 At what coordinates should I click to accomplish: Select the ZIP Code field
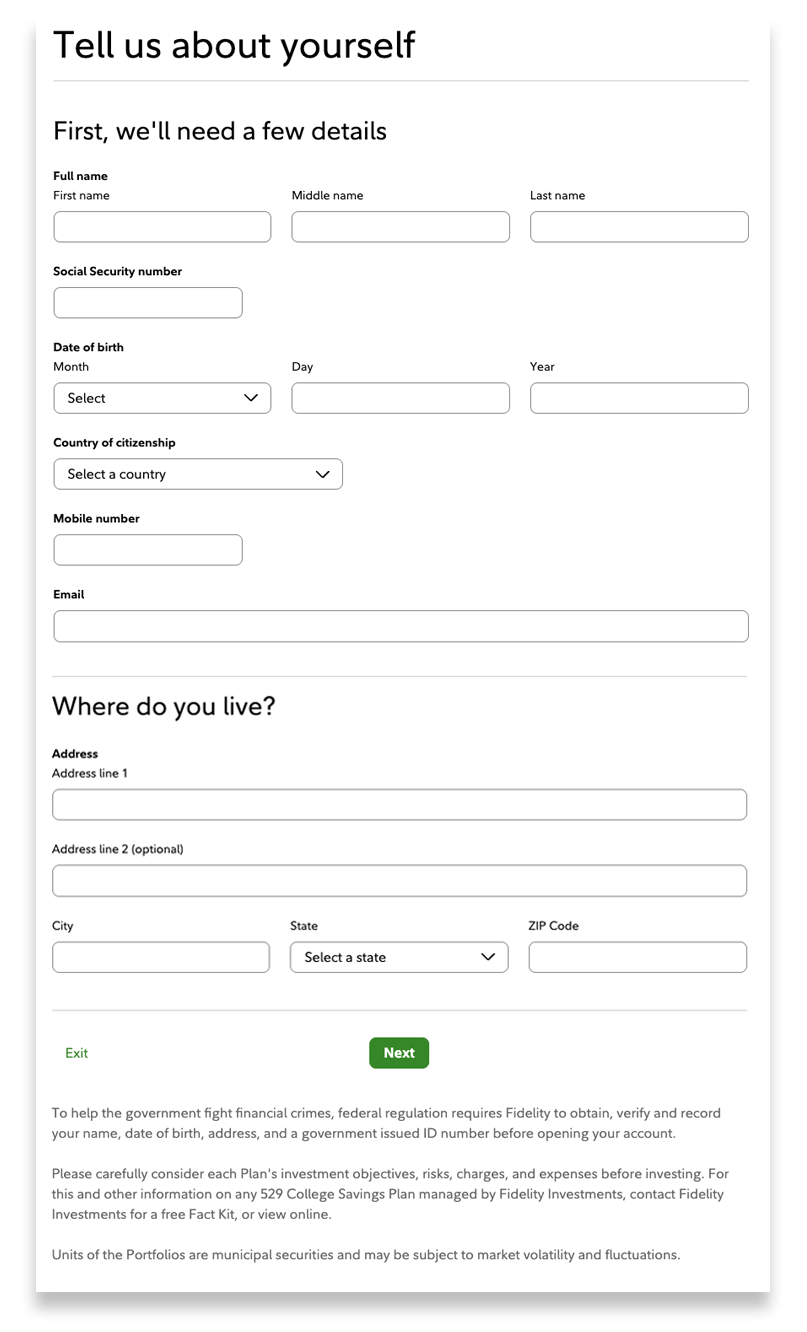636,957
